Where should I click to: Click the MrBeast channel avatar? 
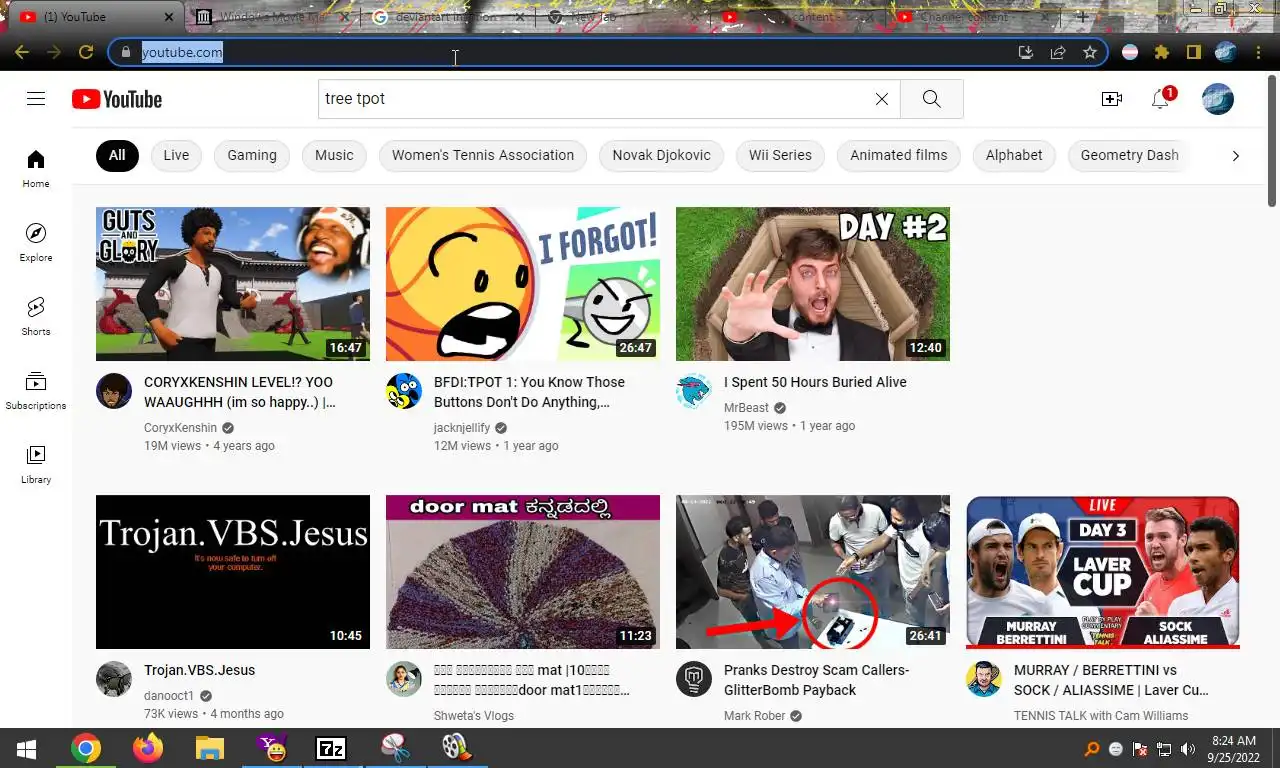[694, 391]
